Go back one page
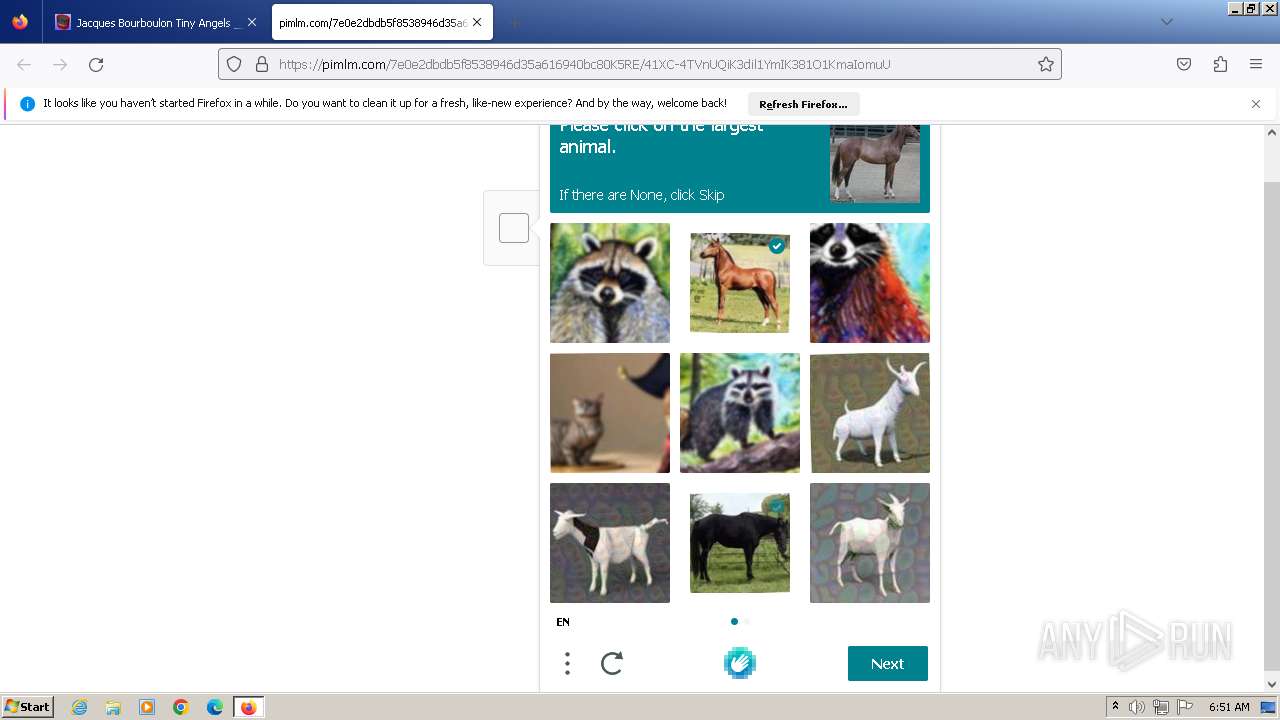This screenshot has width=1280, height=720. (24, 64)
